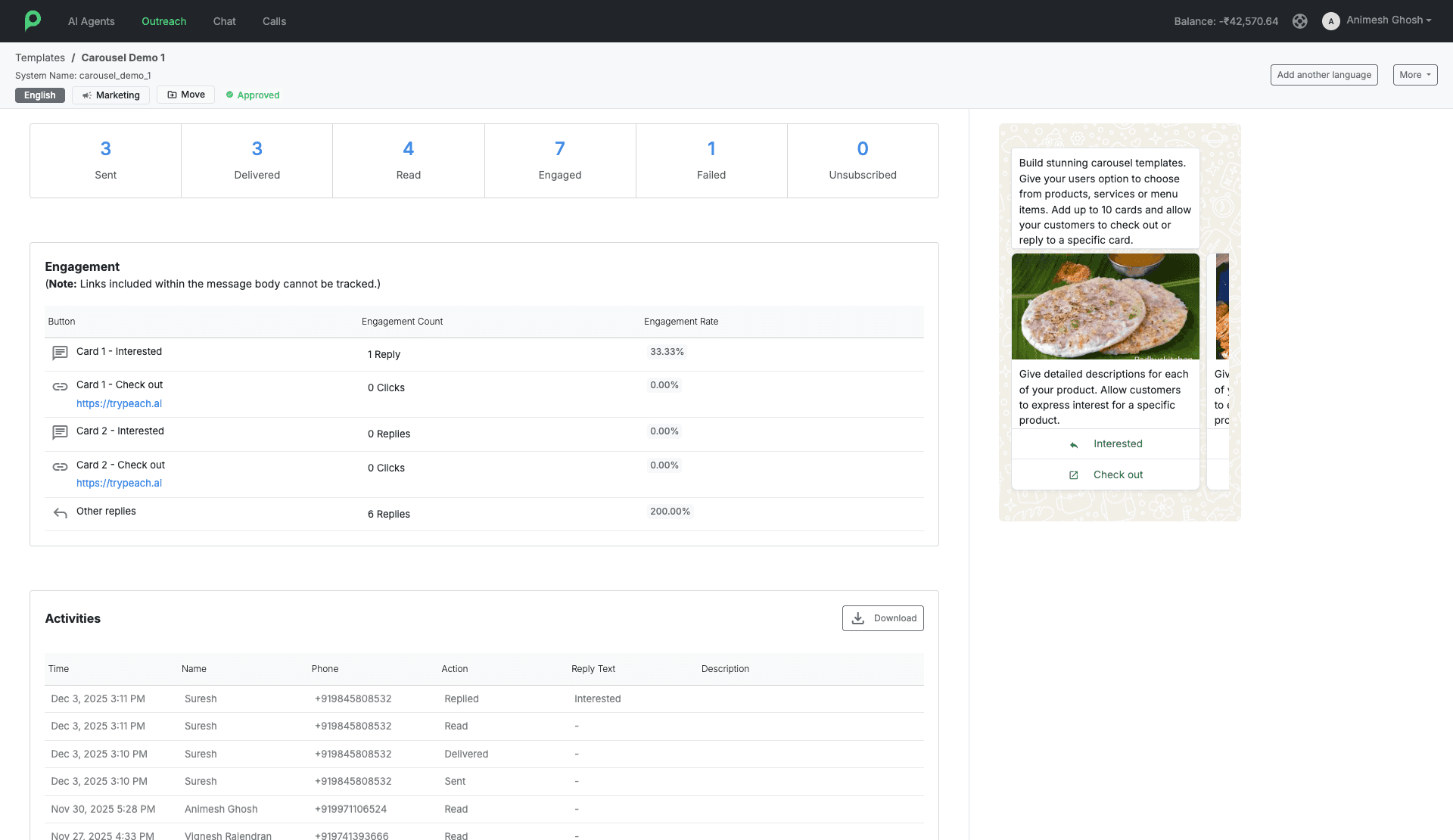Viewport: 1453px width, 840px height.
Task: Switch to the Calls tab
Action: click(x=274, y=21)
